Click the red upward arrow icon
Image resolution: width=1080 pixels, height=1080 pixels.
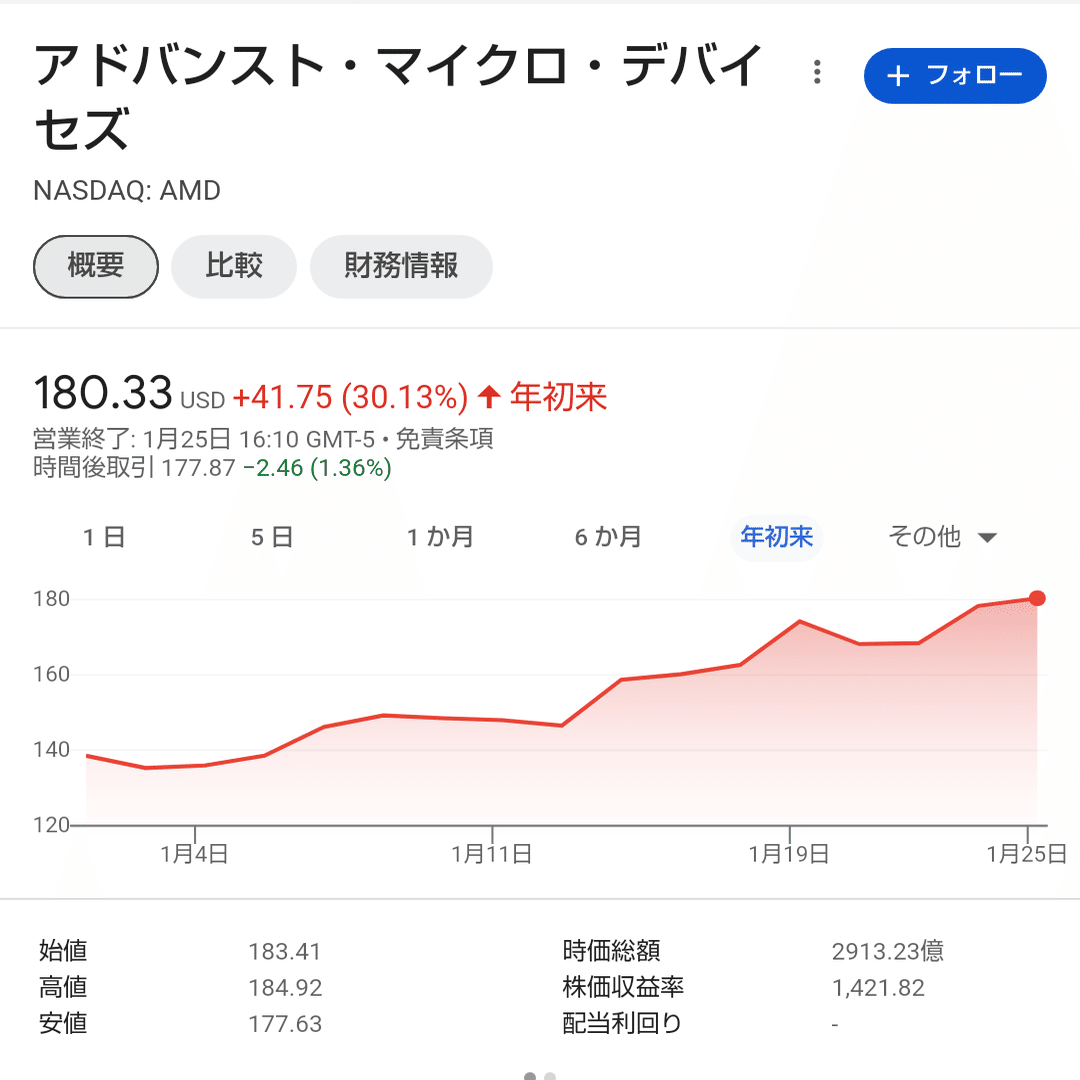tap(489, 397)
